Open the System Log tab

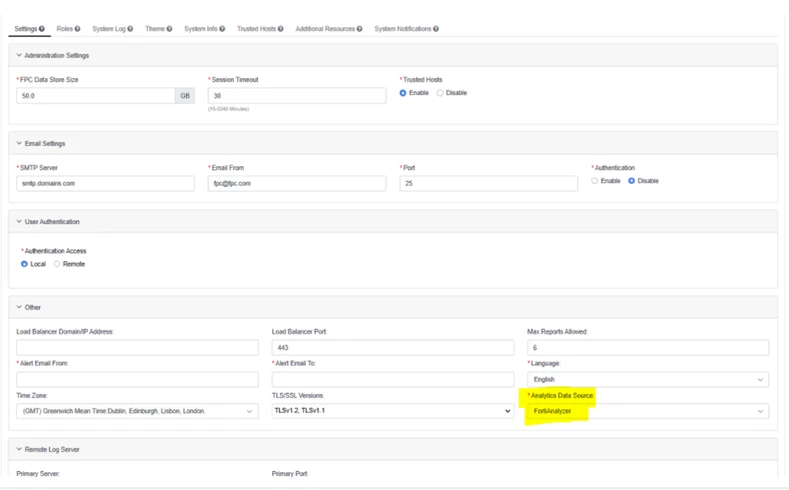pyautogui.click(x=109, y=29)
